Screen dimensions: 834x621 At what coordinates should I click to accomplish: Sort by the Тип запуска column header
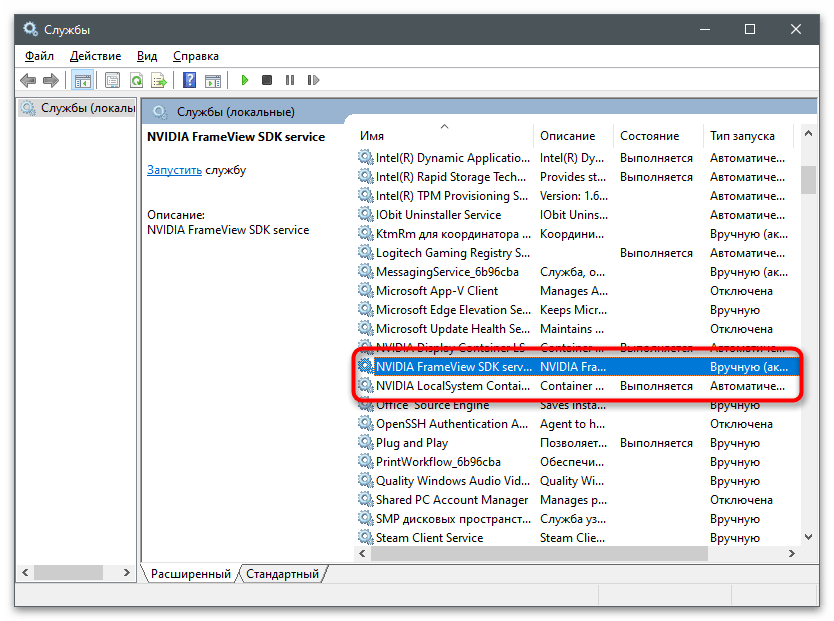(x=748, y=136)
